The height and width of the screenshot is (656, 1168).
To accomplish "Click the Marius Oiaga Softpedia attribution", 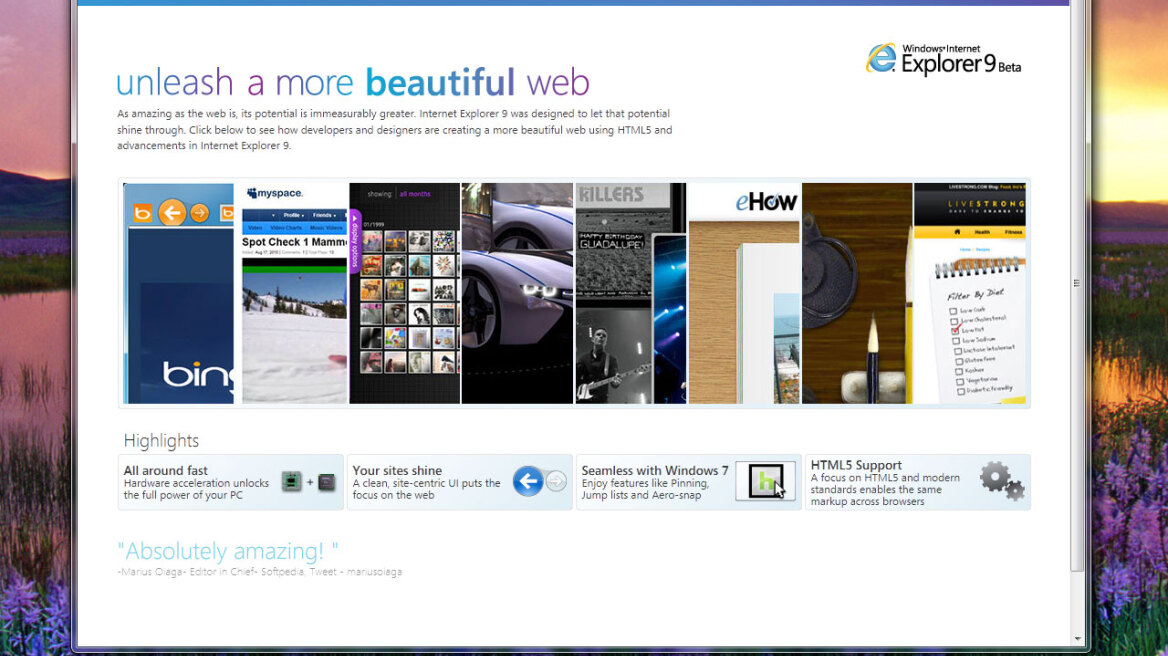I will tap(259, 572).
